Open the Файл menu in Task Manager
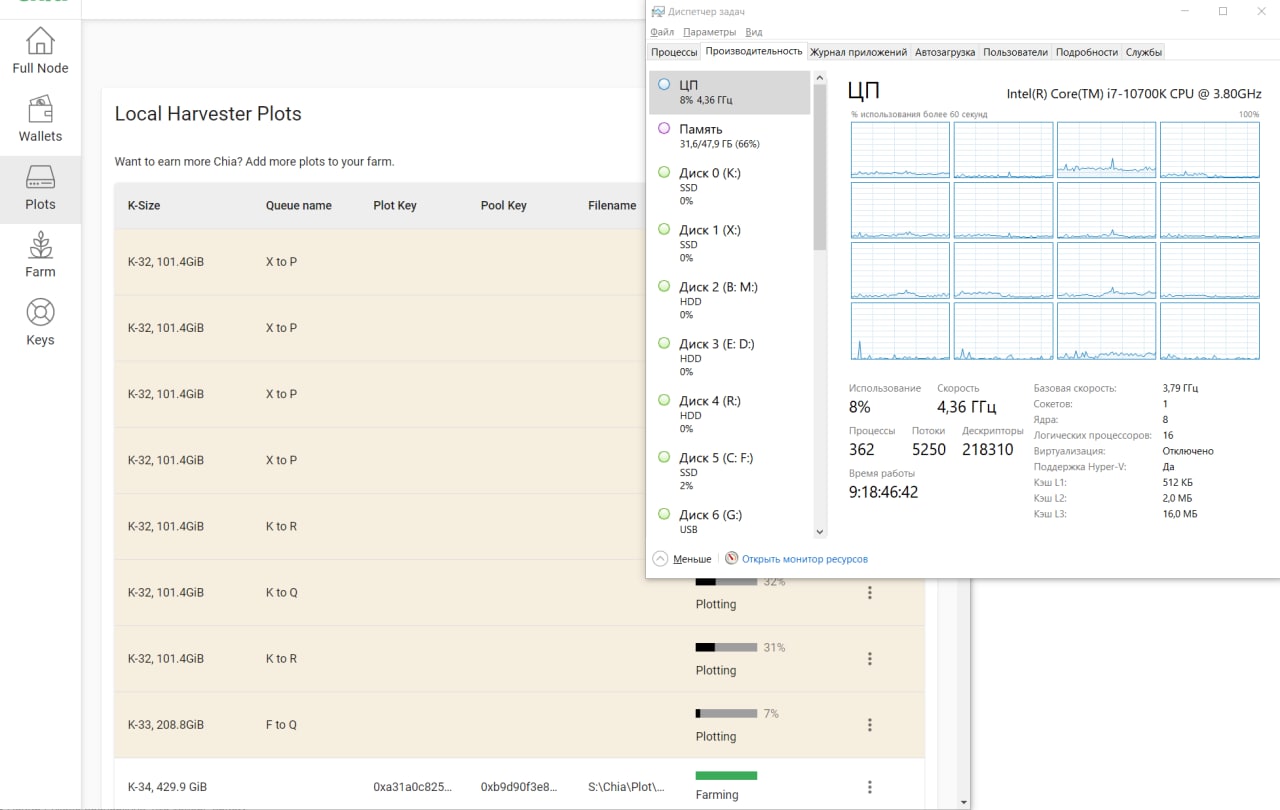This screenshot has height=810, width=1280. (662, 32)
